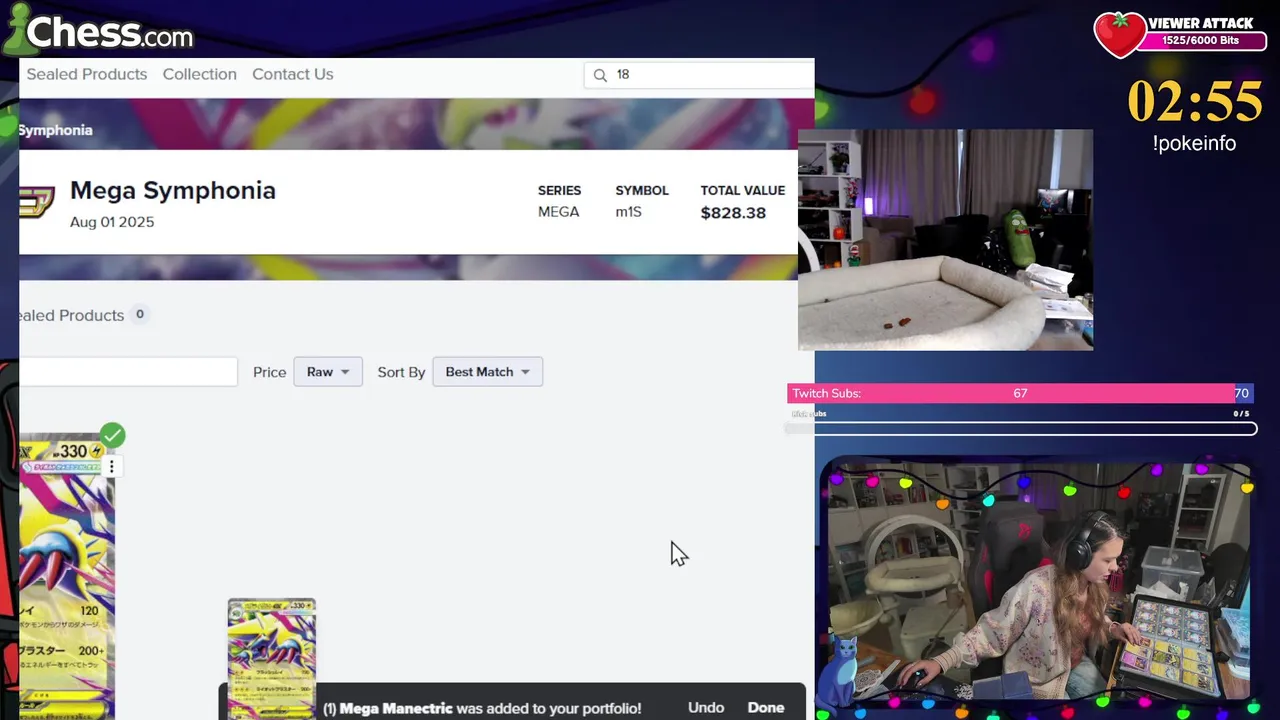1280x720 pixels.
Task: Click the 02:55 countdown timer
Action: pyautogui.click(x=1195, y=101)
